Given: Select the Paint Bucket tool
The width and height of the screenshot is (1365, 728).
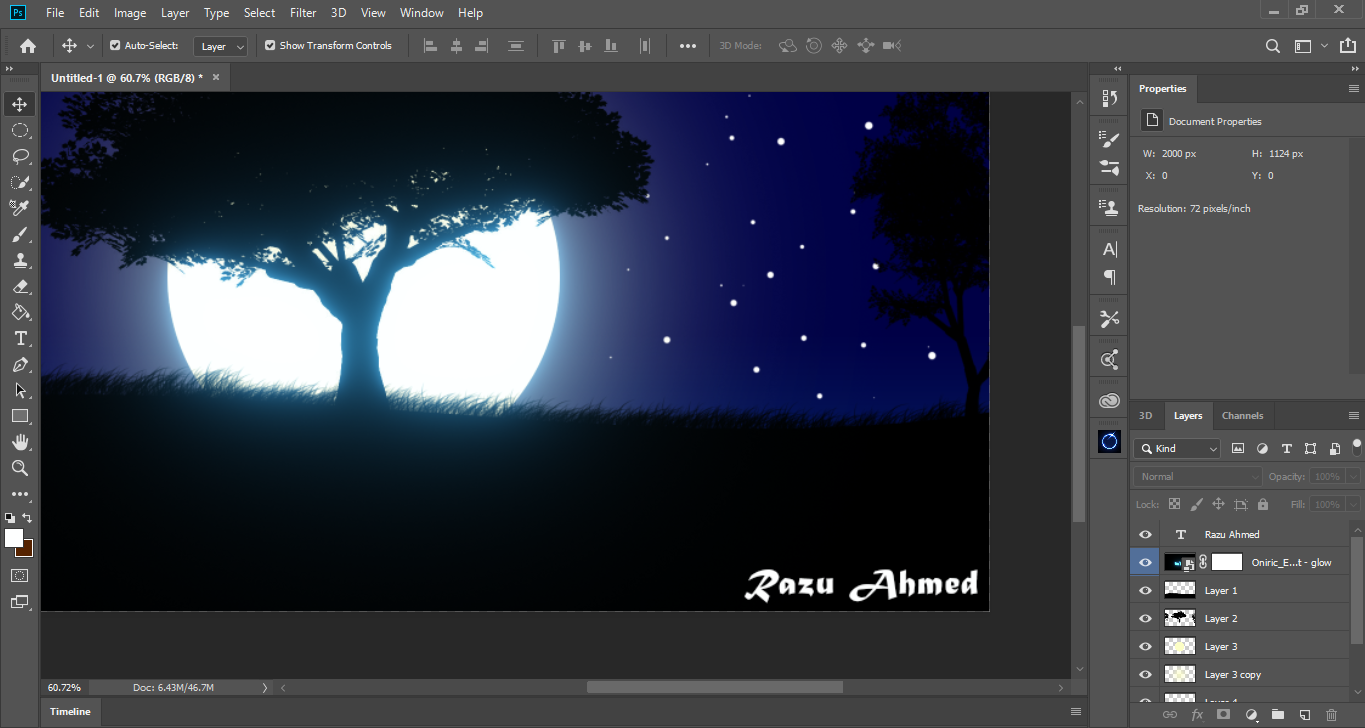Looking at the screenshot, I should click(x=19, y=312).
